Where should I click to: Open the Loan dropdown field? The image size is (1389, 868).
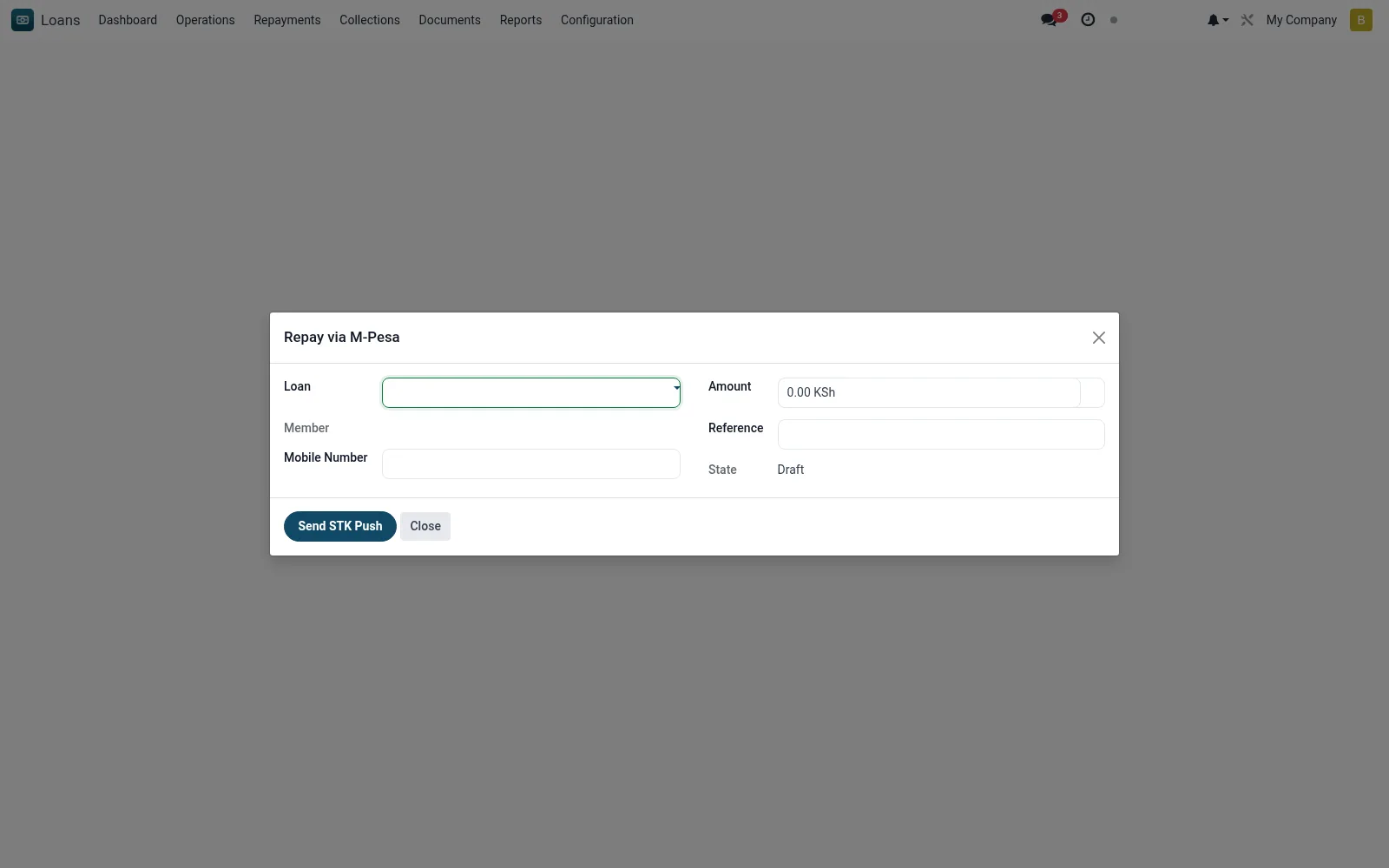pyautogui.click(x=531, y=392)
